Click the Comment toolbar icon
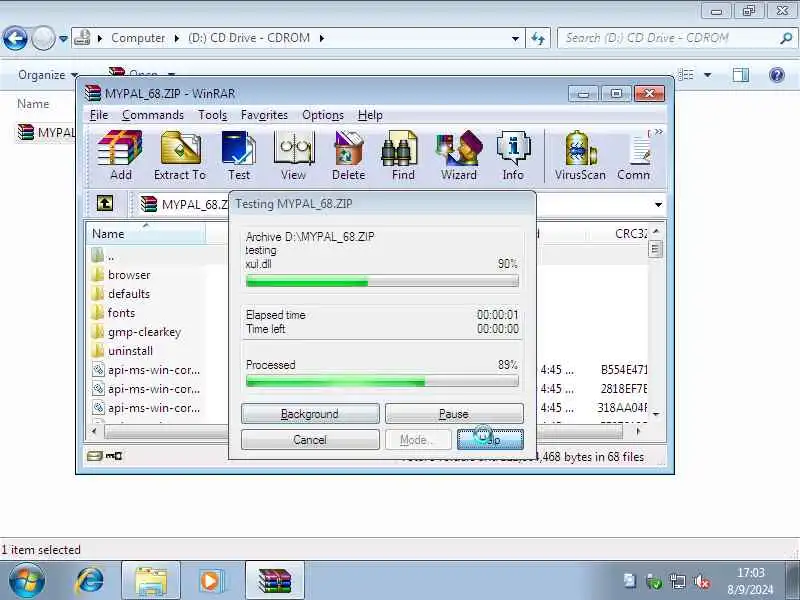 pyautogui.click(x=634, y=155)
